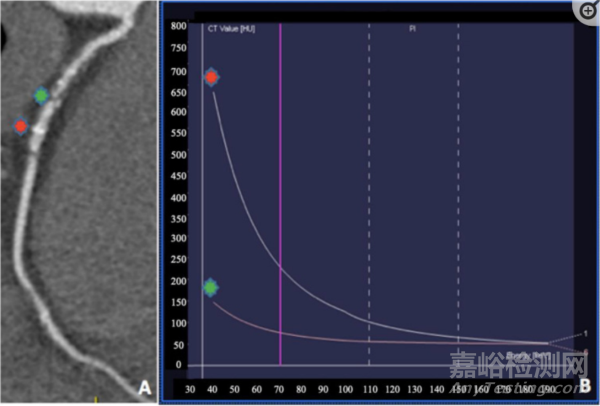Click the 400 value on the vertical axis

point(179,197)
